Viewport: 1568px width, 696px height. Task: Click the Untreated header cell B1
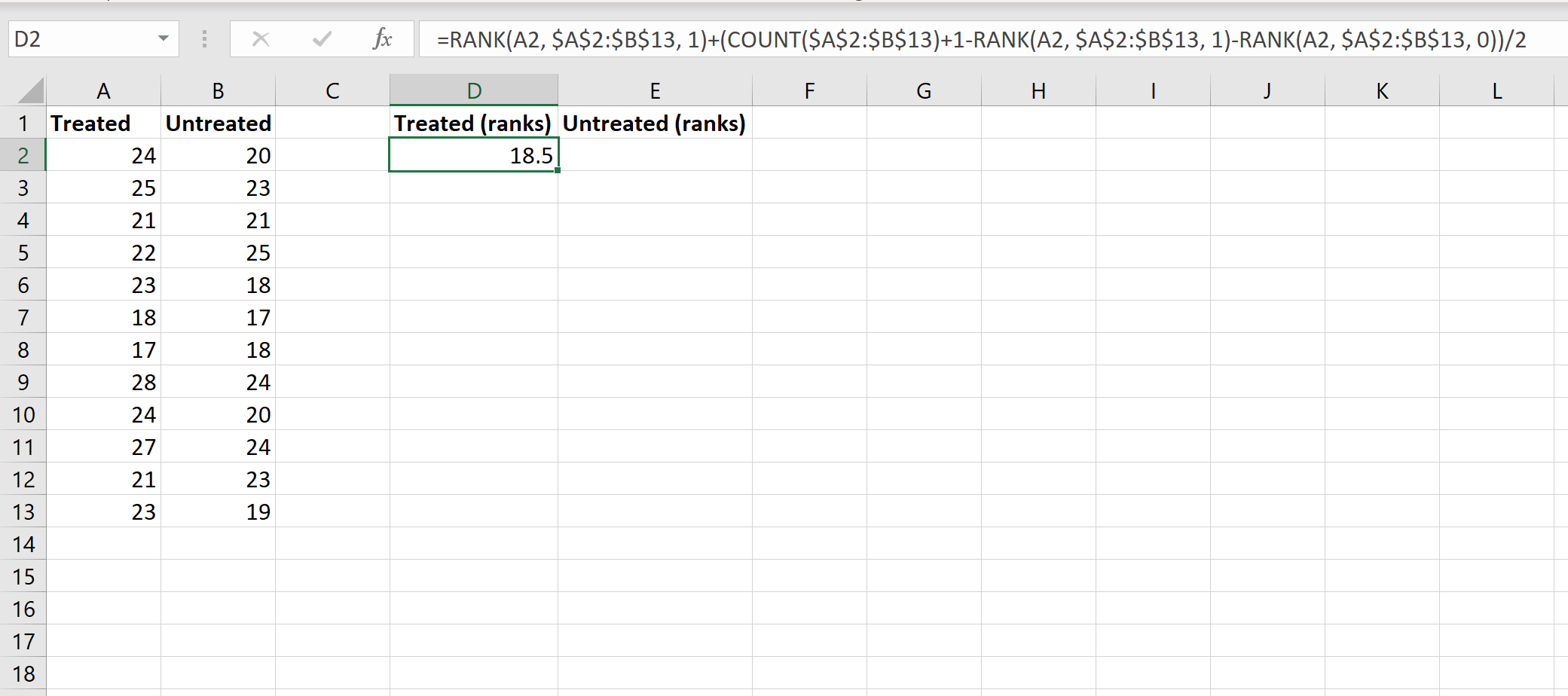(218, 123)
